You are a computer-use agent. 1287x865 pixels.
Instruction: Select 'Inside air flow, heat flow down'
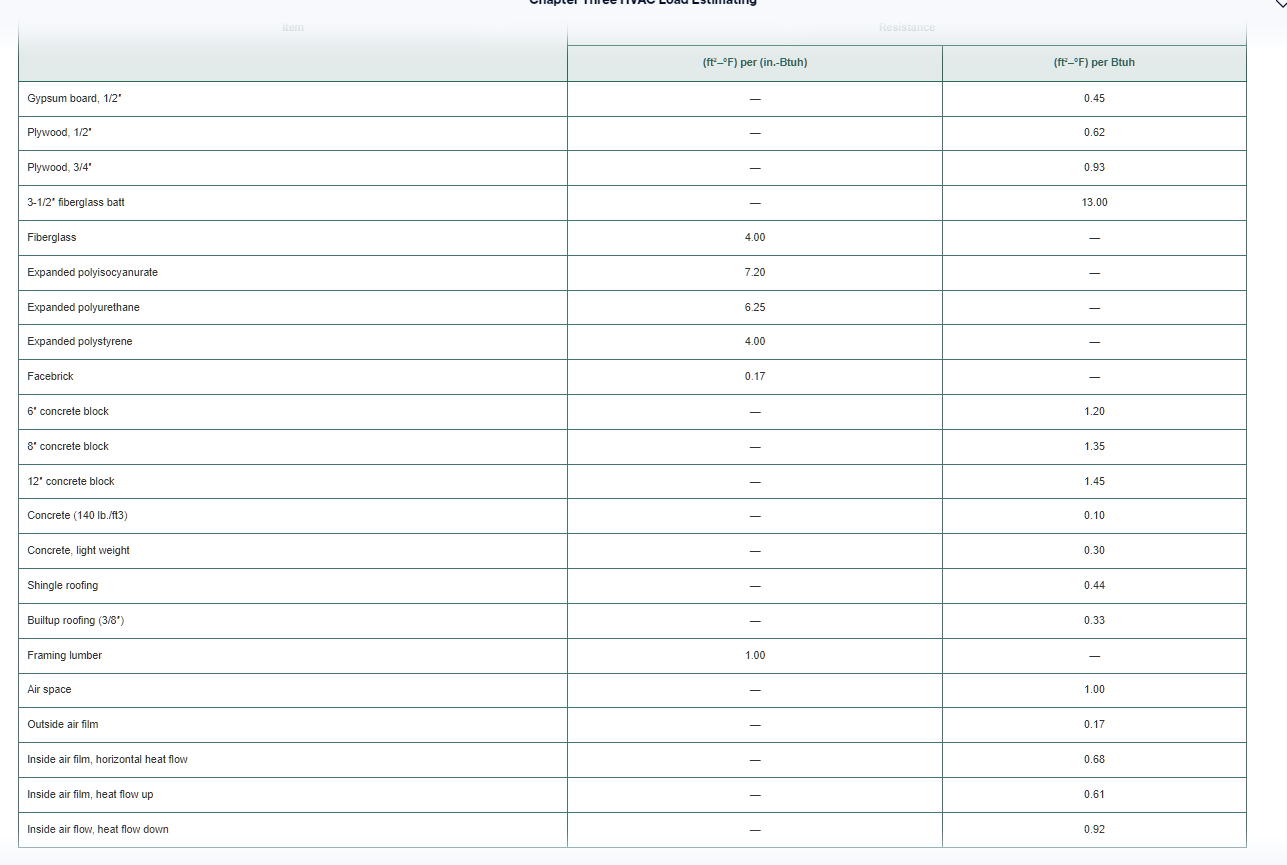pyautogui.click(x=98, y=829)
